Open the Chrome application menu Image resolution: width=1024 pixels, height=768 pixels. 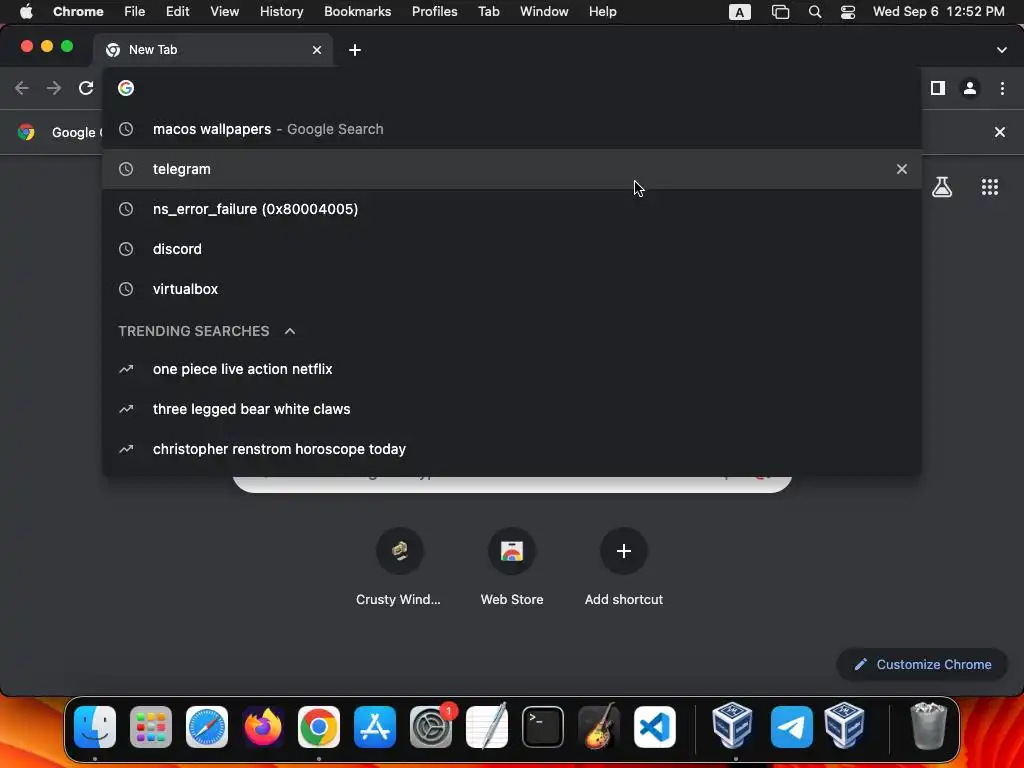click(78, 12)
